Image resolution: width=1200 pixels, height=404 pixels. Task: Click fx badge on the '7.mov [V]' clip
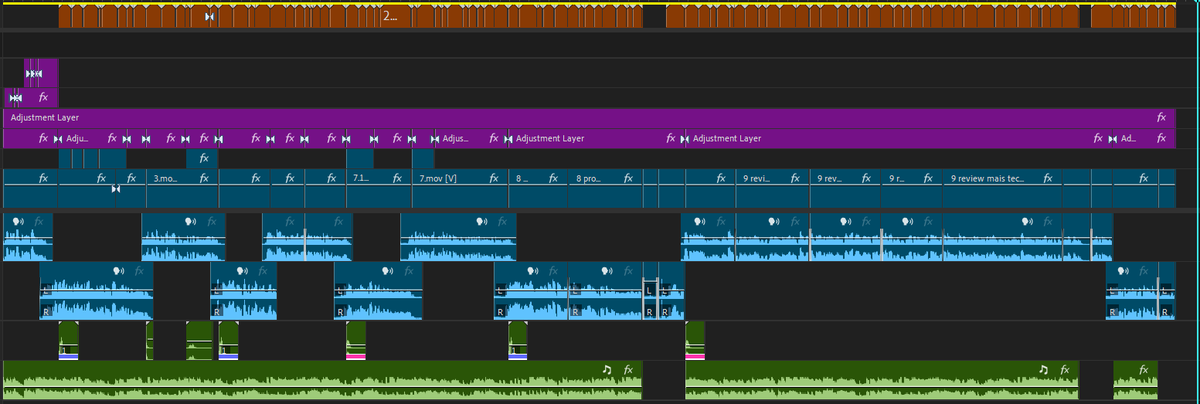click(x=494, y=179)
